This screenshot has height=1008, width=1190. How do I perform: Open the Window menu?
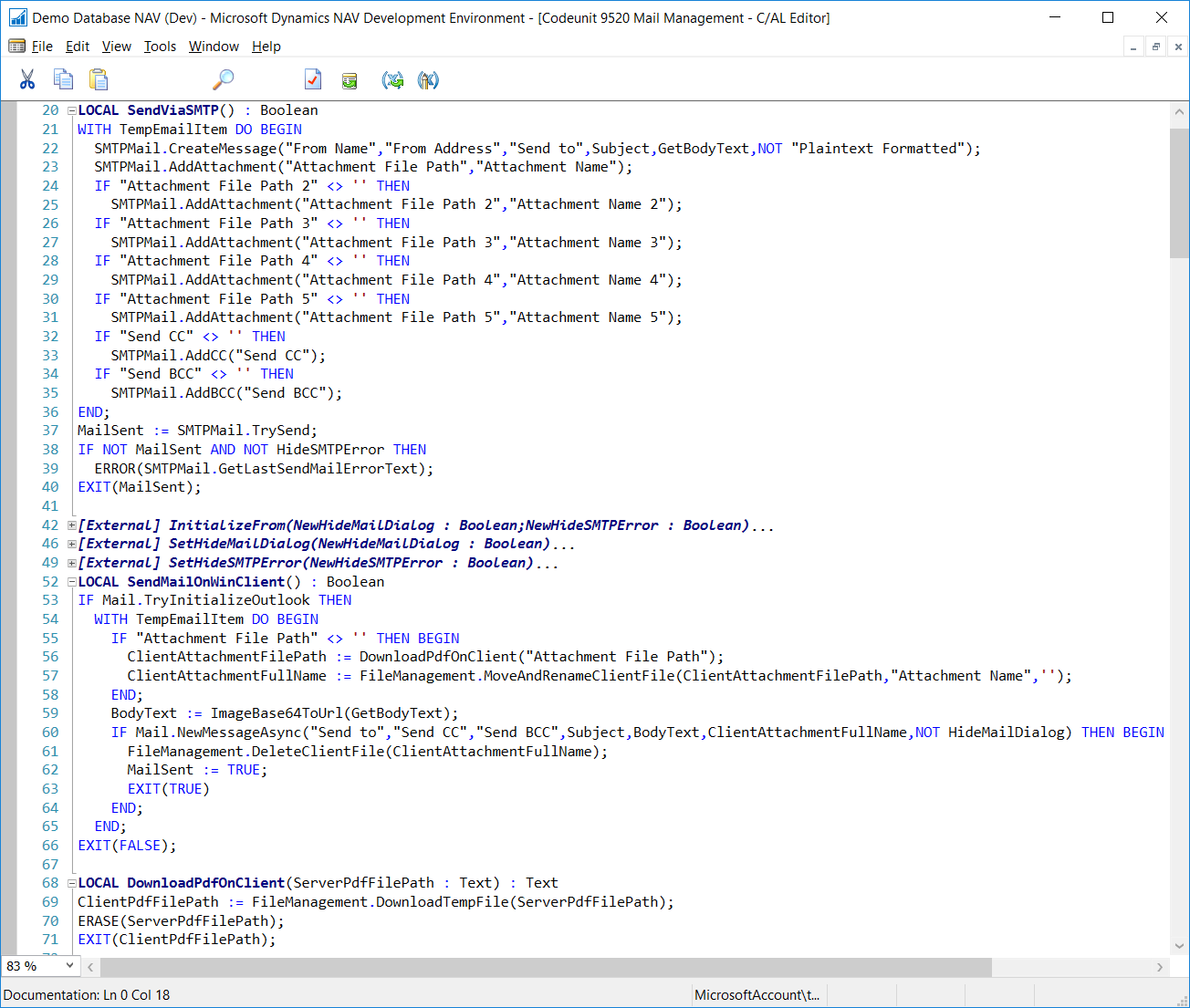point(214,47)
